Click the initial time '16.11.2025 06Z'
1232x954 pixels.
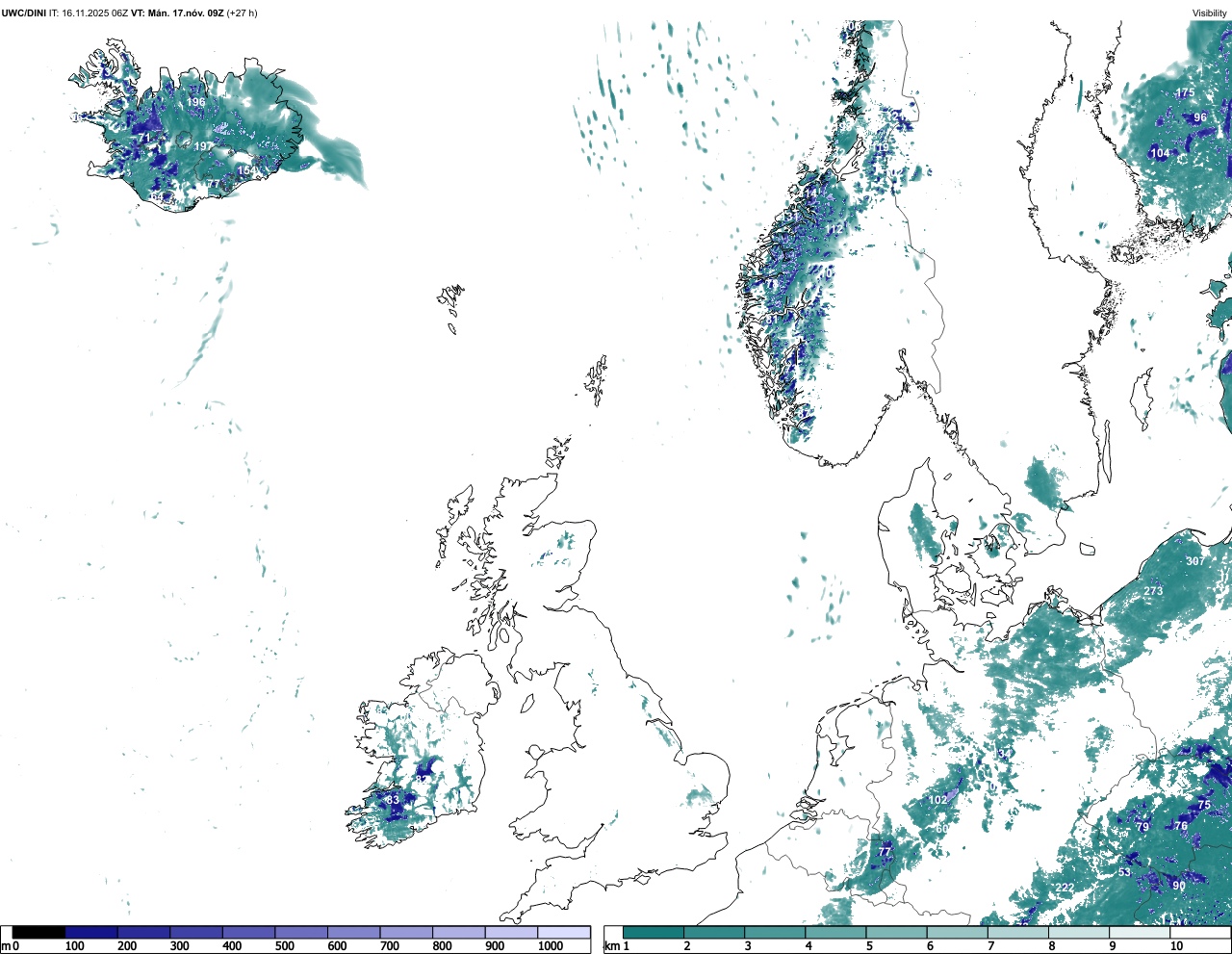[x=94, y=13]
